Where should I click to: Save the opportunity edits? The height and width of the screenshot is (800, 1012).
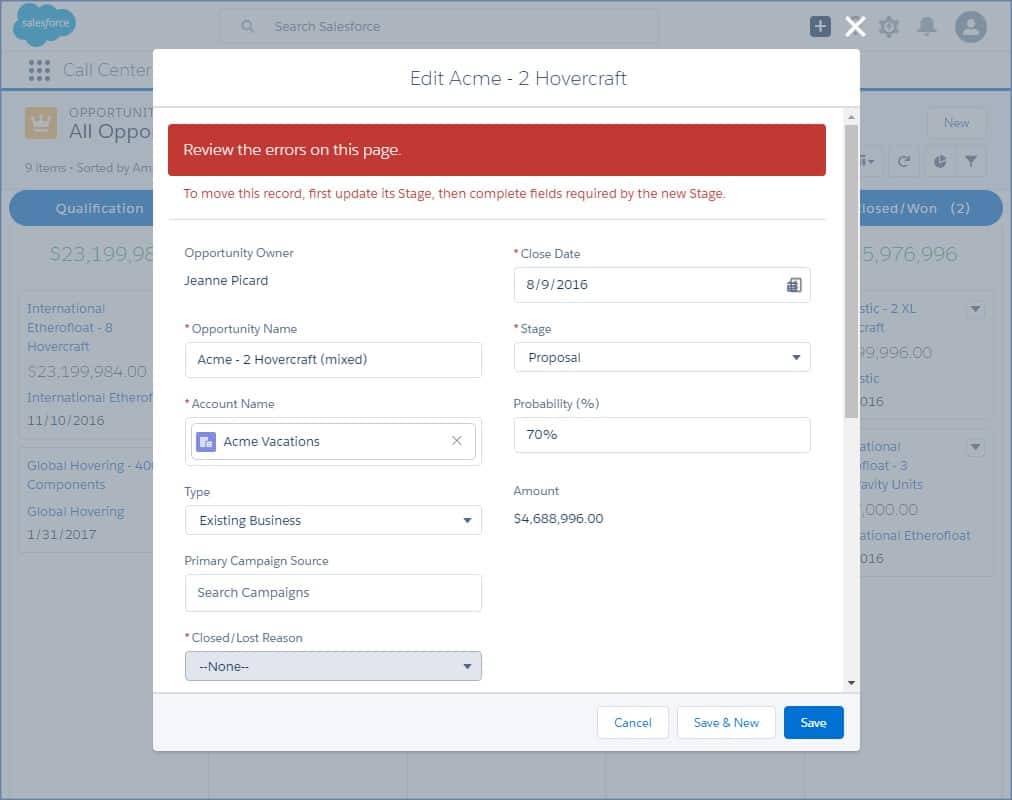(x=813, y=723)
